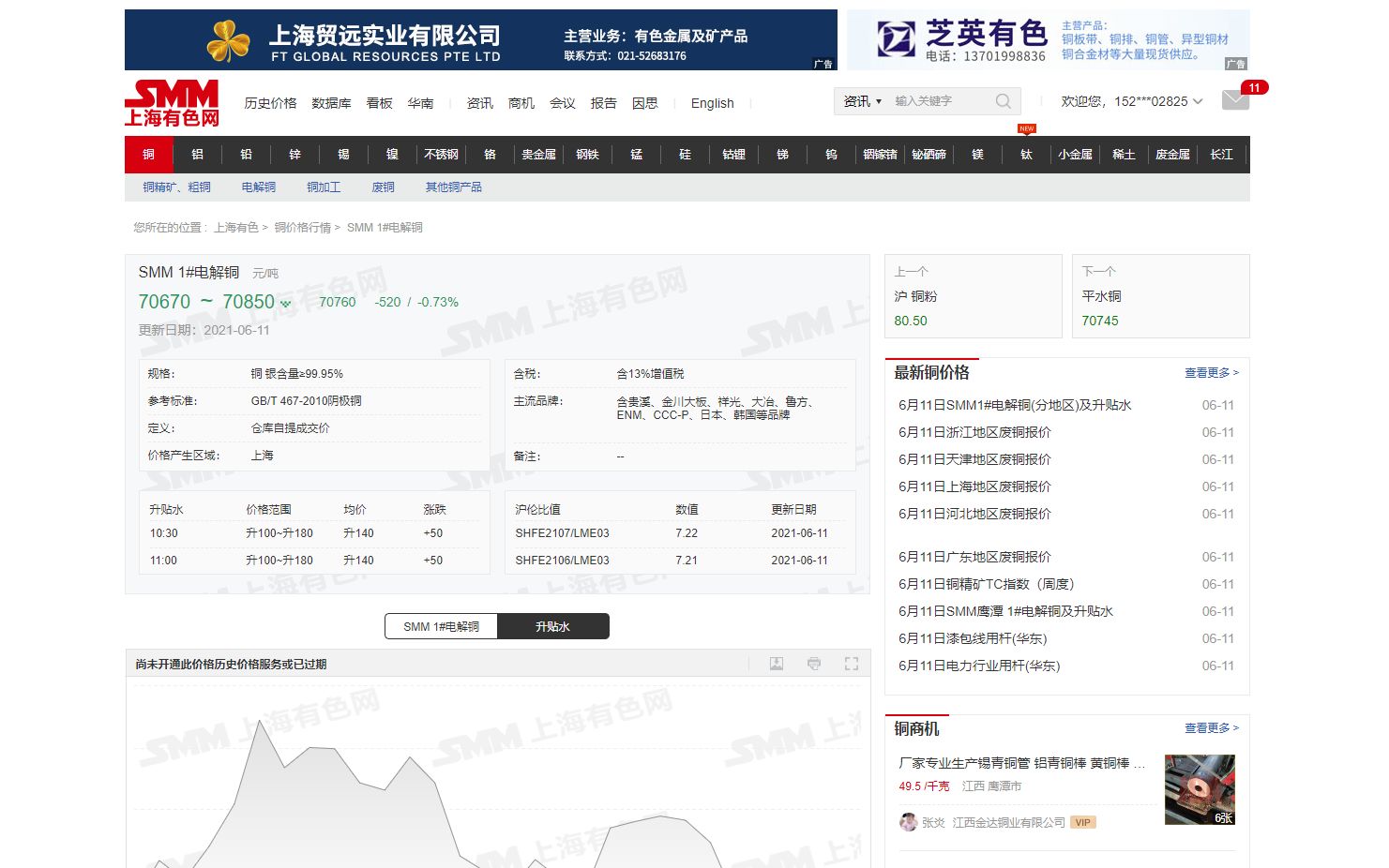Open 6月11日电力行业用杆(华东) news
Image resolution: width=1389 pixels, height=868 pixels.
coord(979,666)
